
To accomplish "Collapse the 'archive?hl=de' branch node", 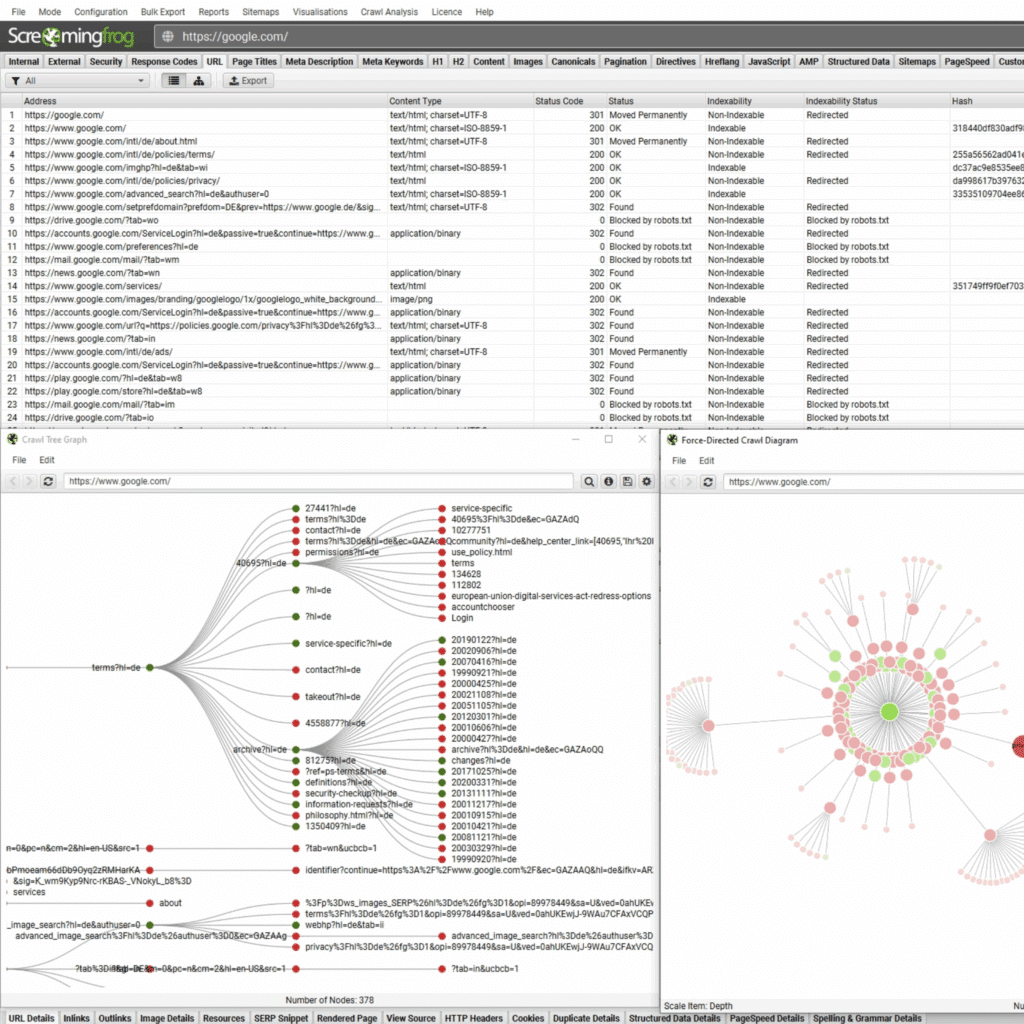I will click(x=296, y=750).
